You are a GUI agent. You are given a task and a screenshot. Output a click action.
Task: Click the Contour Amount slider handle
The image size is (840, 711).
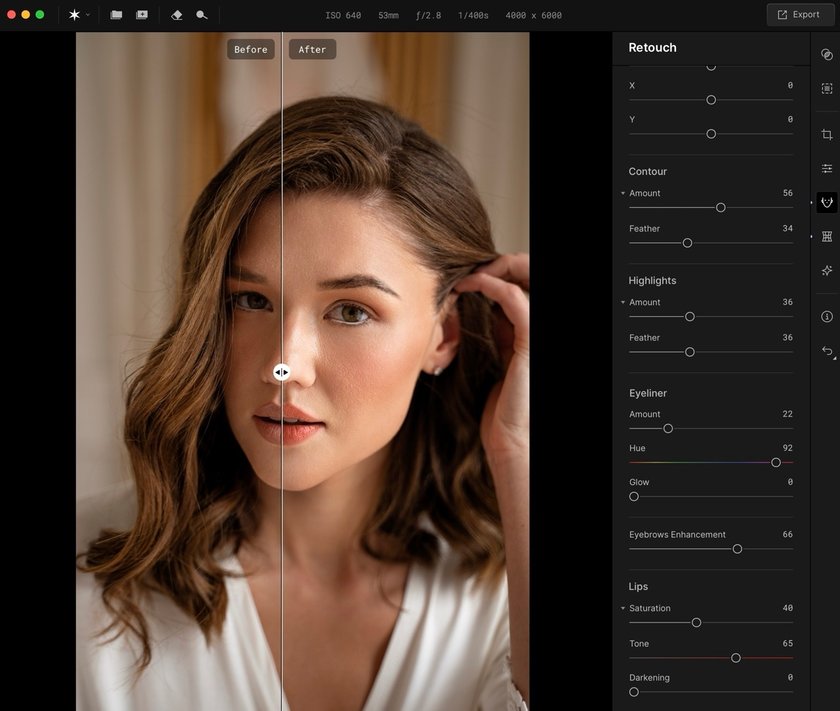click(x=721, y=207)
